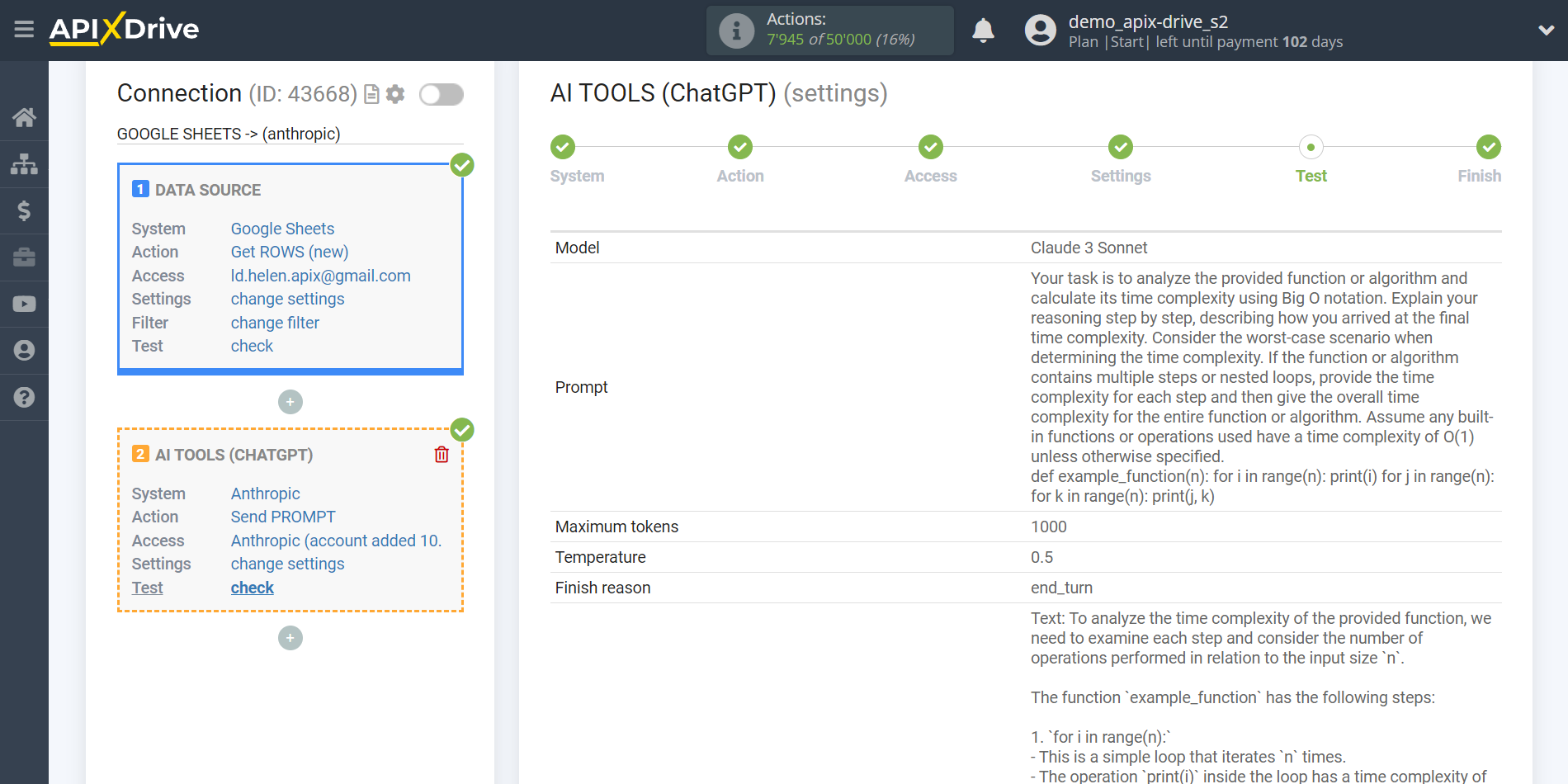Viewport: 1568px width, 784px height.
Task: Click Data Source change settings link
Action: [288, 299]
